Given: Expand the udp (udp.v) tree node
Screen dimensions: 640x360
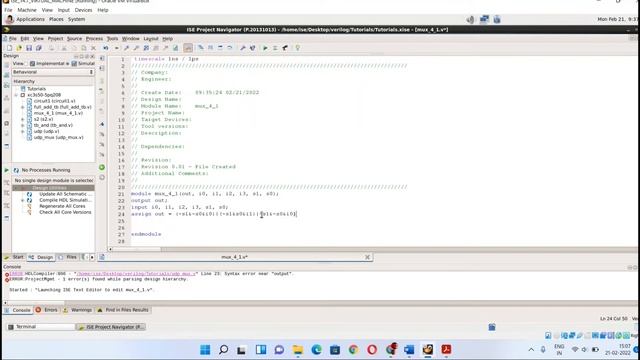Looking at the screenshot, I should pos(23,131).
